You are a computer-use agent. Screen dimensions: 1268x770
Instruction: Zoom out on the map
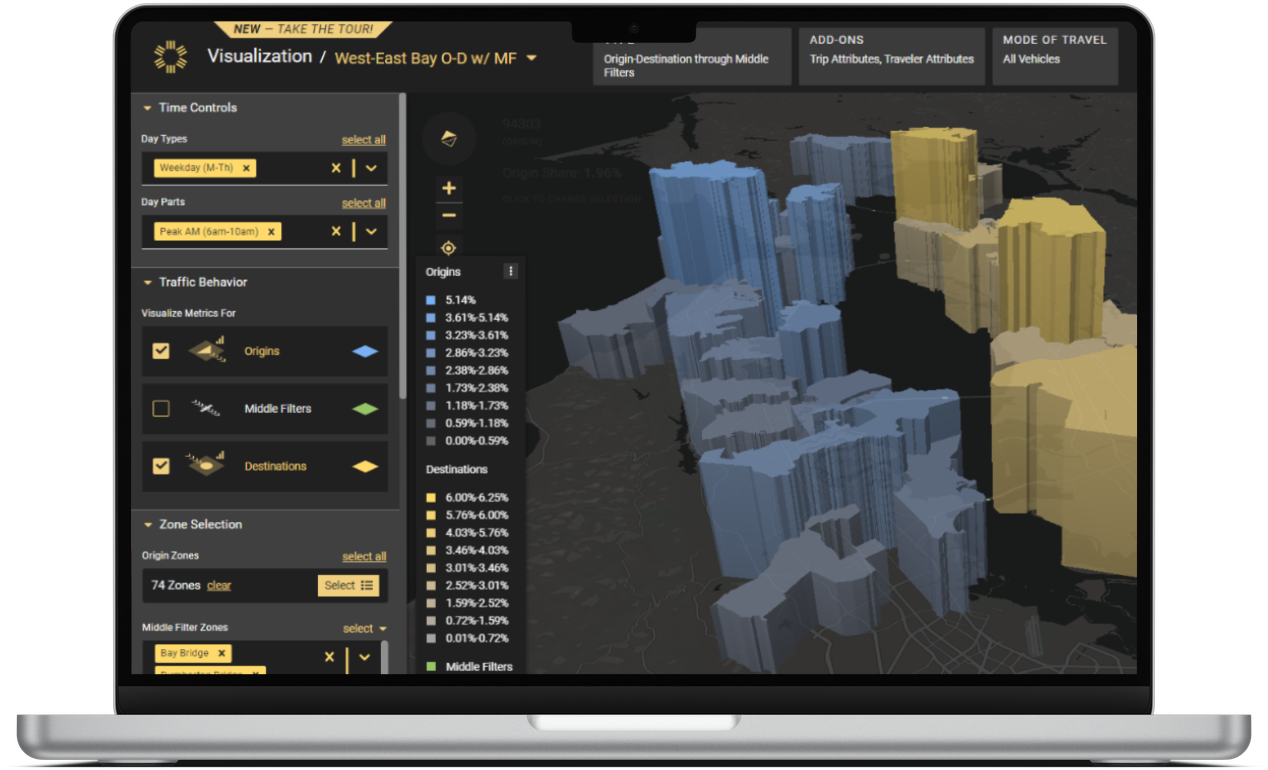448,215
